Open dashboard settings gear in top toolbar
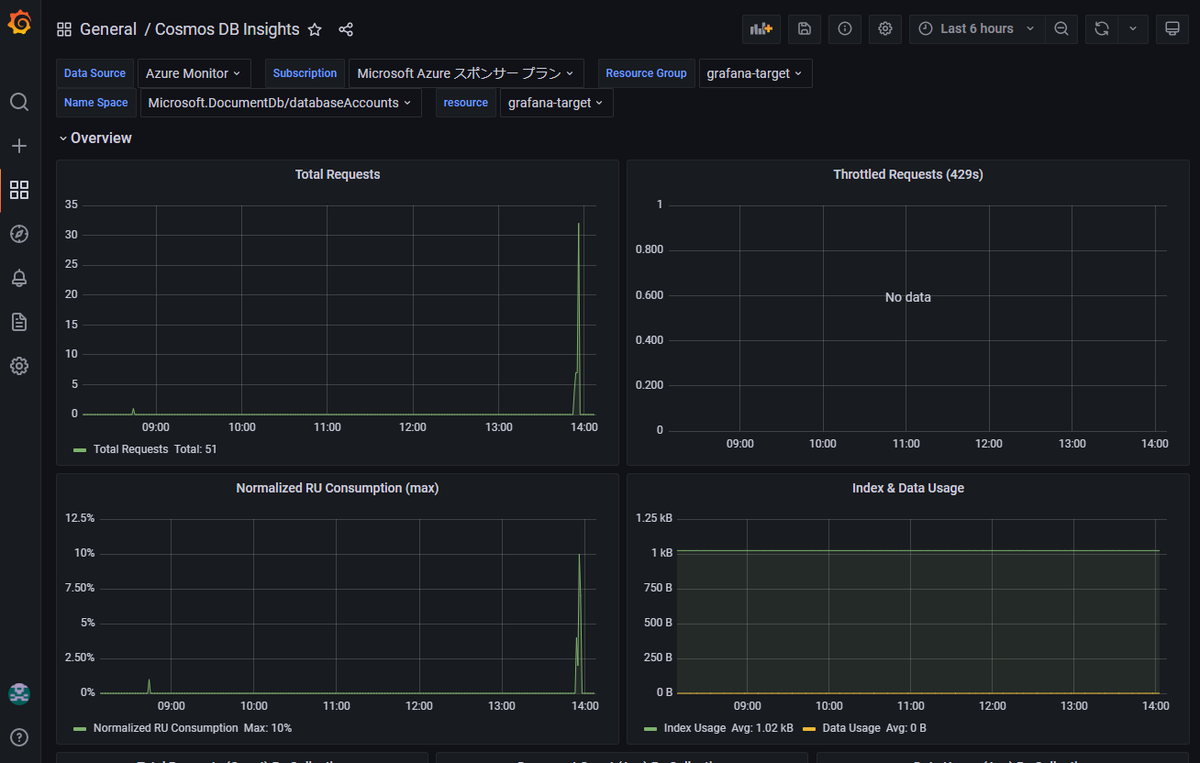The width and height of the screenshot is (1200, 763). (885, 29)
